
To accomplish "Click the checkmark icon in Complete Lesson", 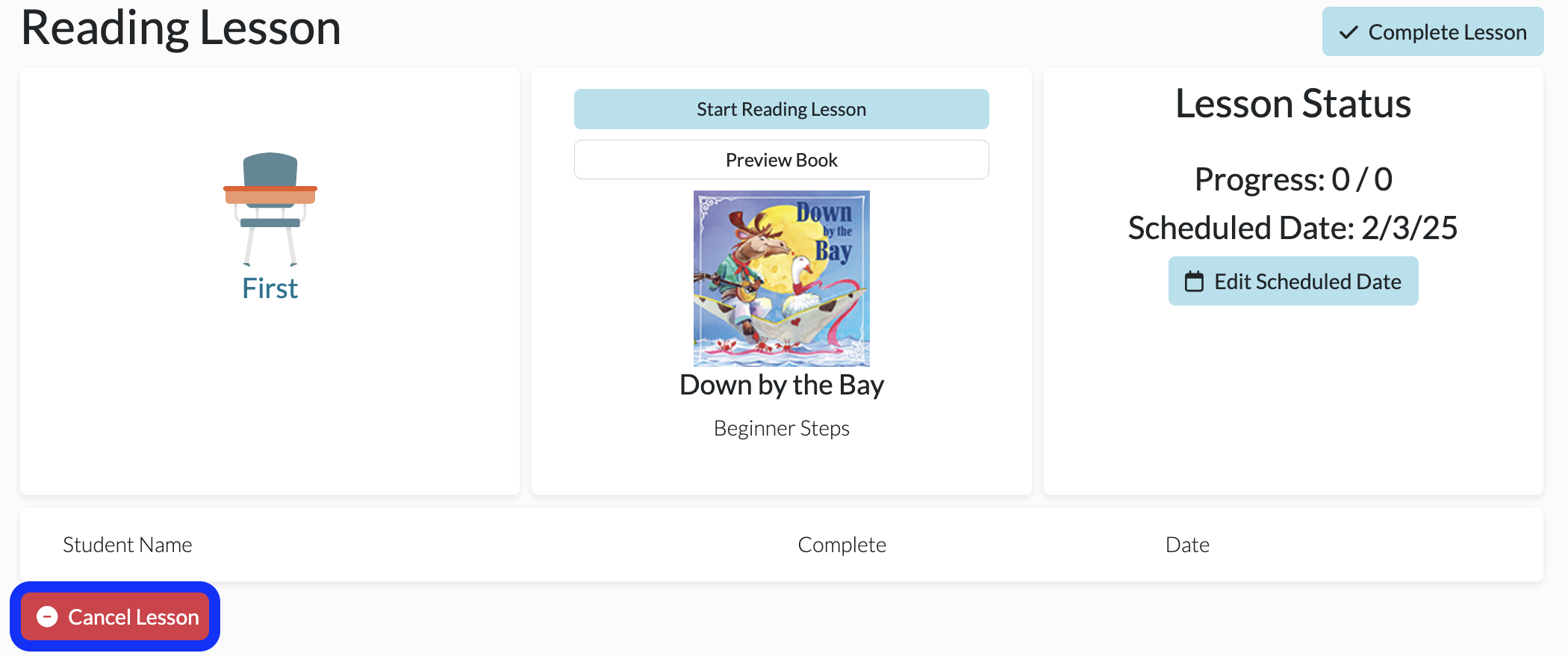I will (x=1348, y=32).
